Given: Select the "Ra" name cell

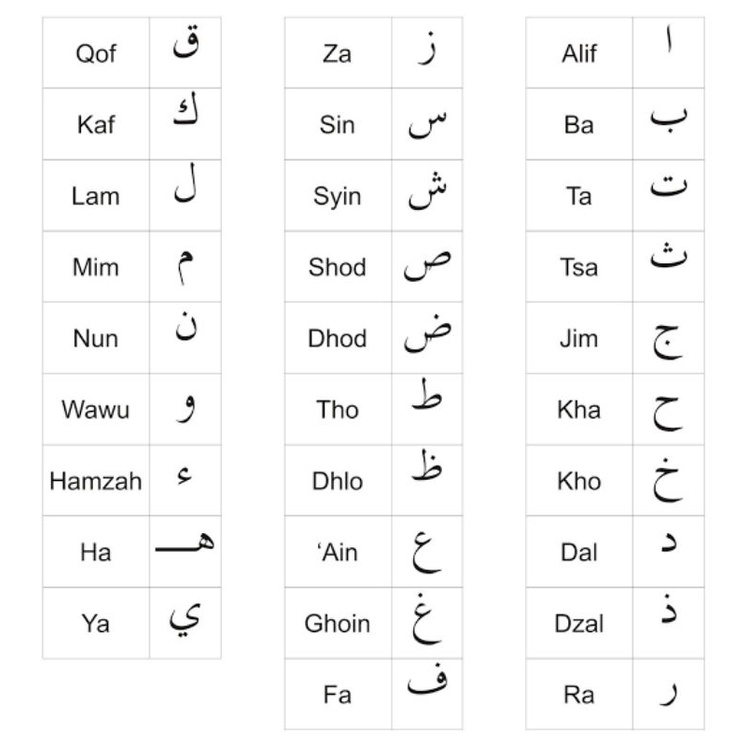Looking at the screenshot, I should 579,694.
